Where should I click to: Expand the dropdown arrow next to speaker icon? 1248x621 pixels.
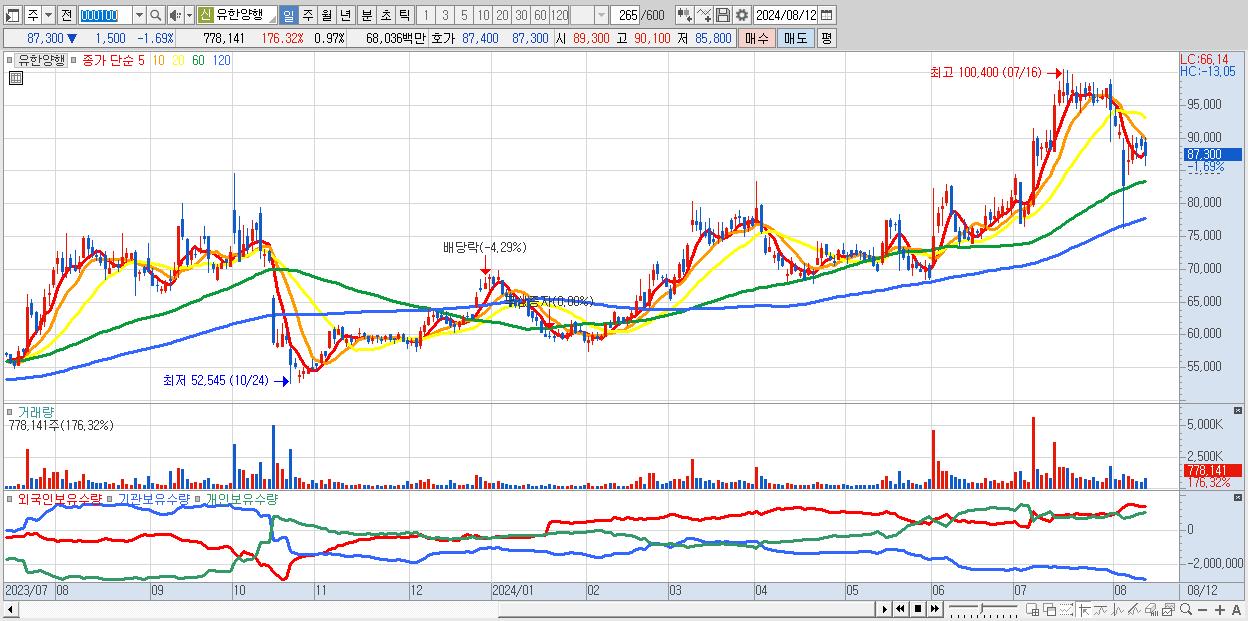click(189, 15)
